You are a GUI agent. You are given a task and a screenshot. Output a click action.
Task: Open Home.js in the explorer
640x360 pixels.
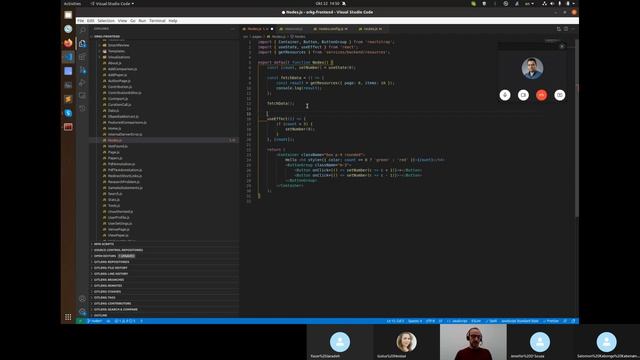pyautogui.click(x=114, y=129)
